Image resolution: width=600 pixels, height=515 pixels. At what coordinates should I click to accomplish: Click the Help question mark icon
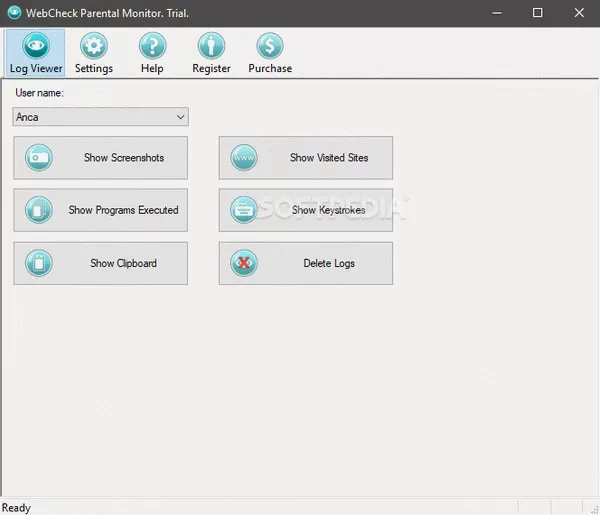[152, 46]
